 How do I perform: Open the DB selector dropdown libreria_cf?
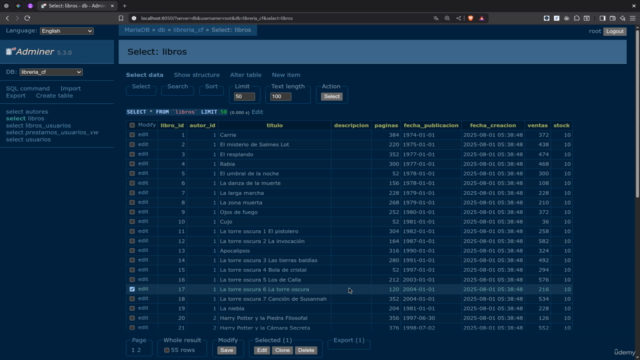point(51,72)
